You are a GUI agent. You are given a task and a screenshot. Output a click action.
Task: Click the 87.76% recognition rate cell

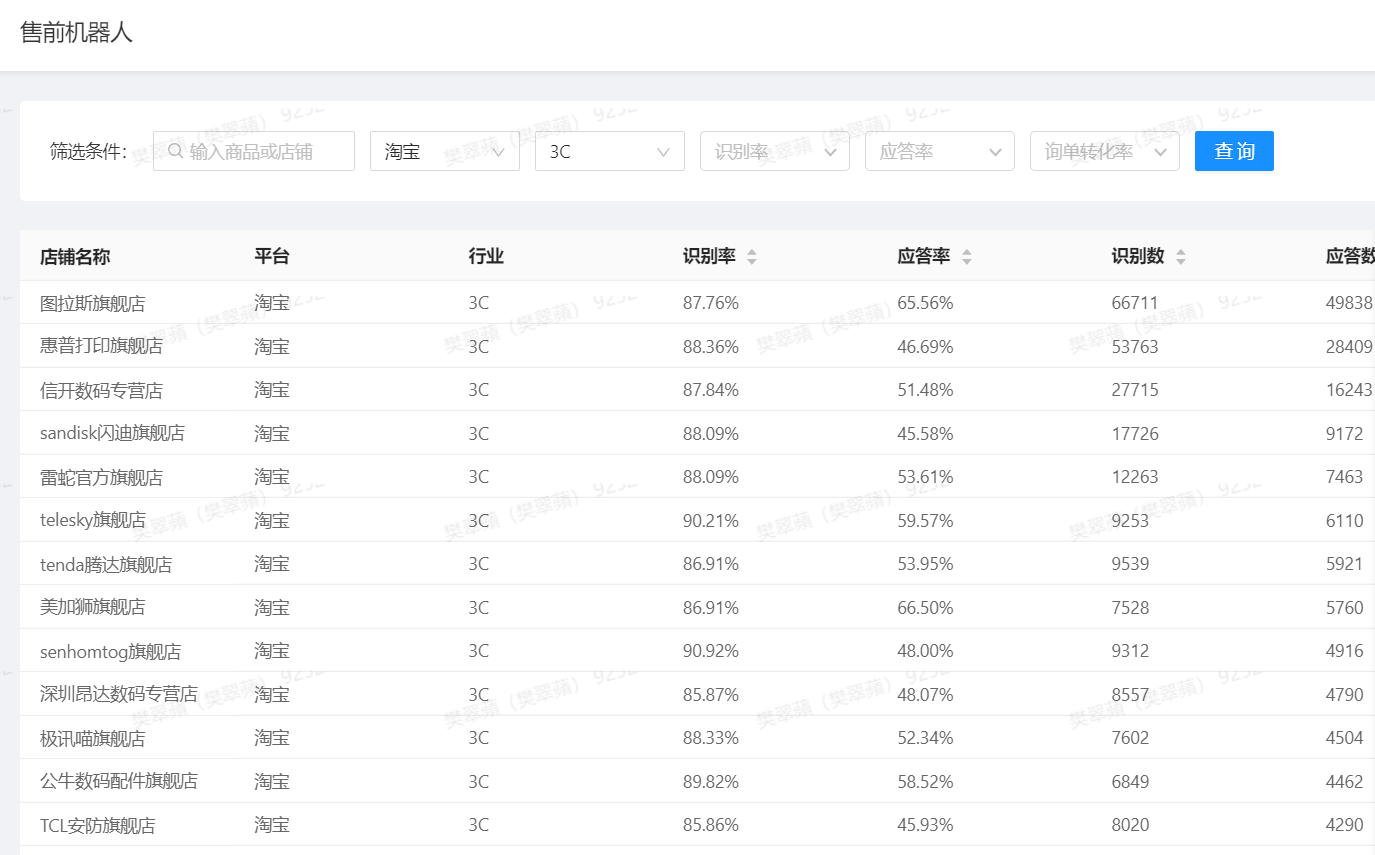(711, 303)
